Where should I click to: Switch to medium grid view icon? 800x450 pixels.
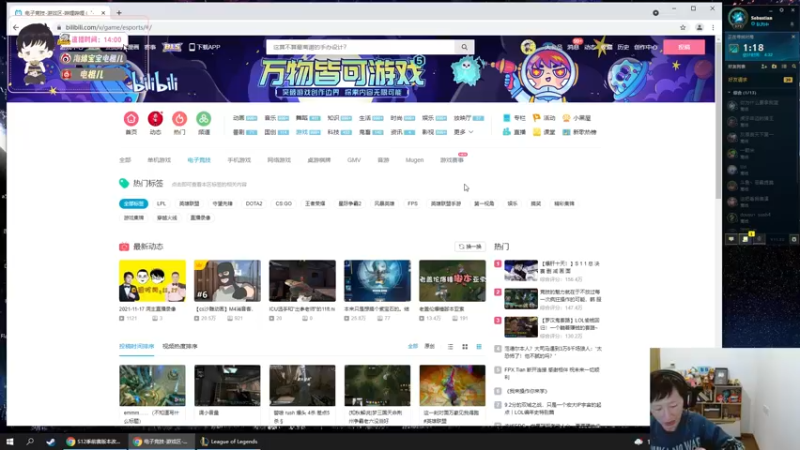pos(465,346)
